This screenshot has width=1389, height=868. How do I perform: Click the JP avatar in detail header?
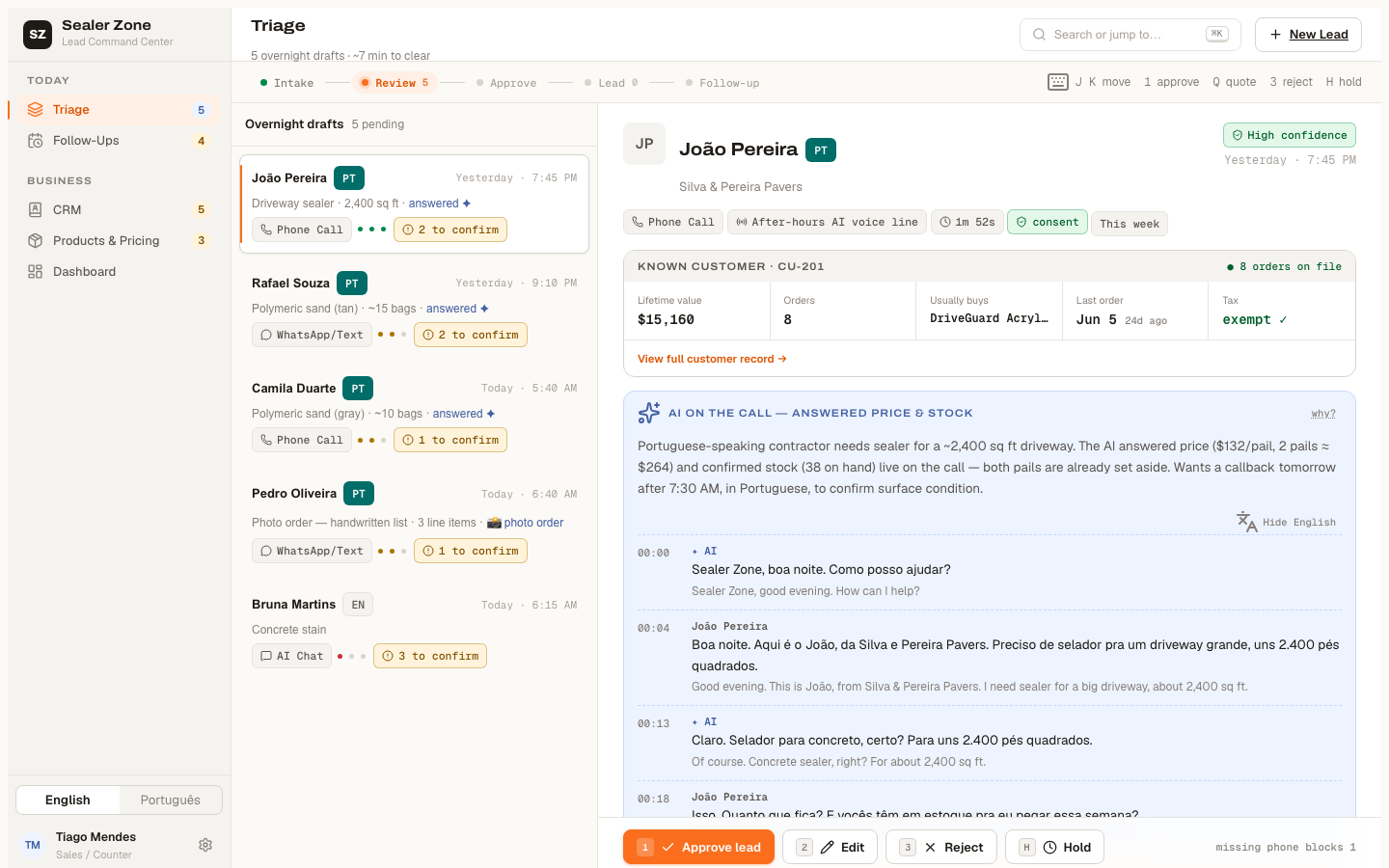(x=644, y=144)
